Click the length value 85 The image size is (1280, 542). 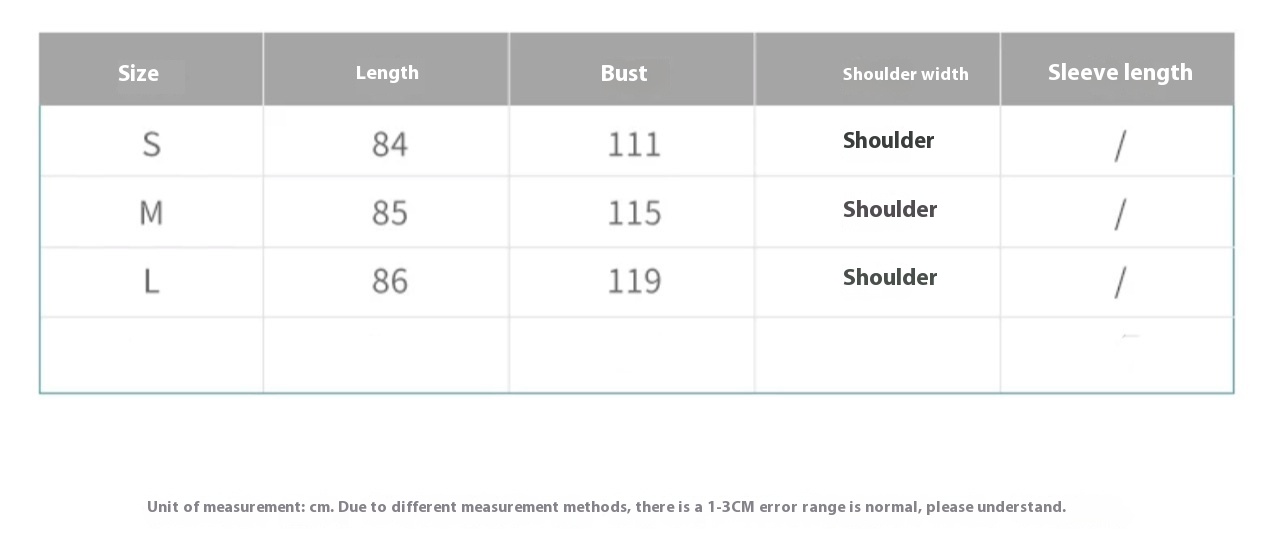click(390, 213)
